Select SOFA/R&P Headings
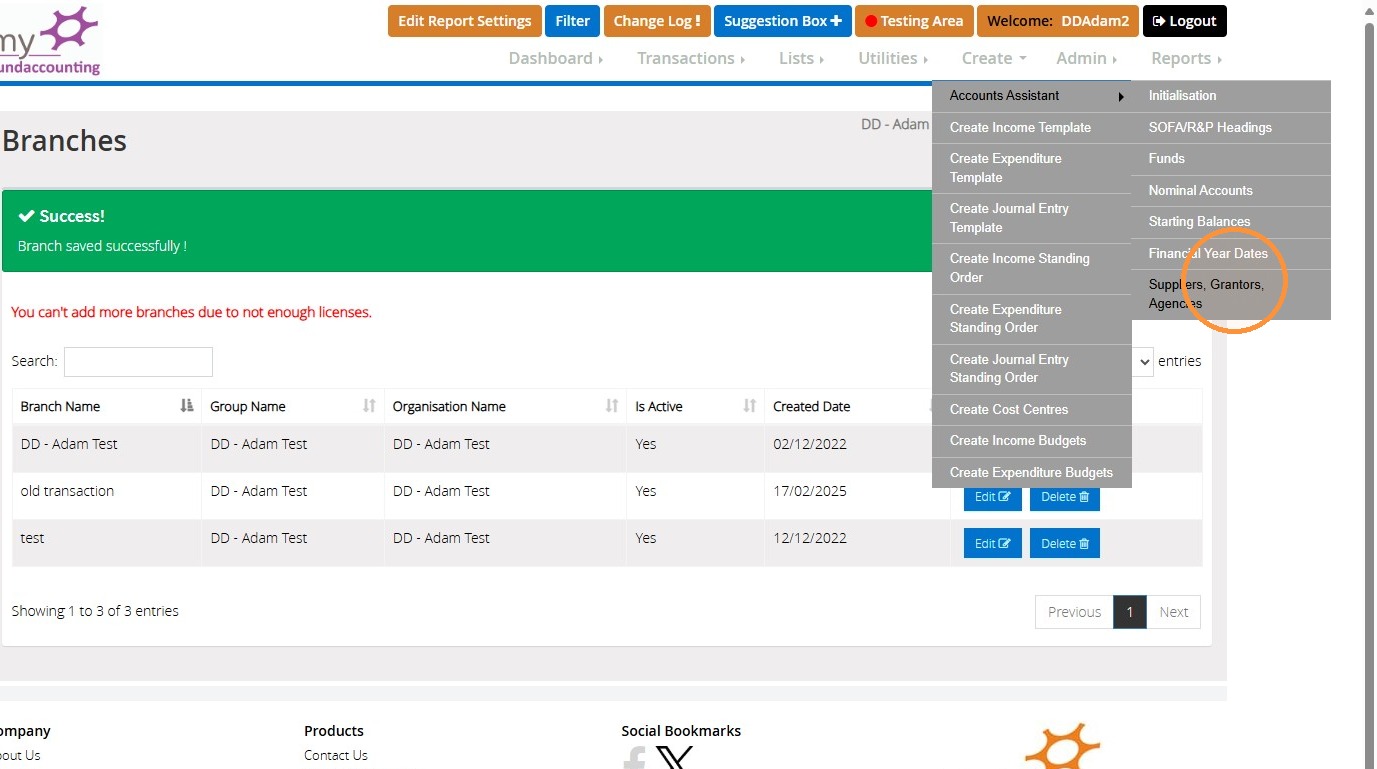The image size is (1377, 769). point(1230,128)
